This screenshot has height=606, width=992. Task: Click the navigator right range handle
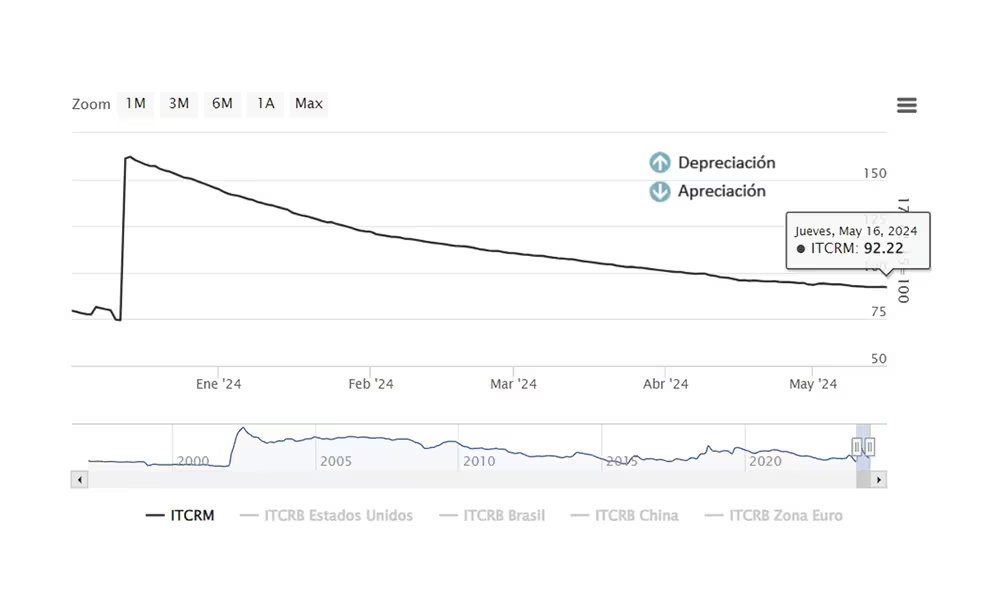coord(870,446)
